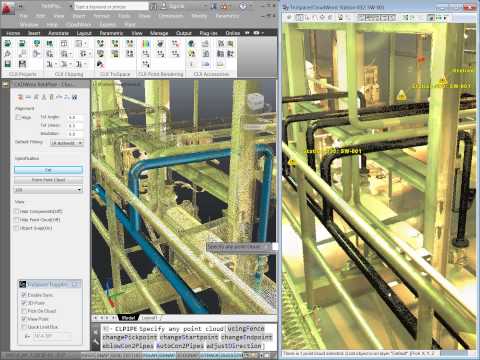Click the wrench icon beside command line
This screenshot has width=480, height=360.
point(96,342)
